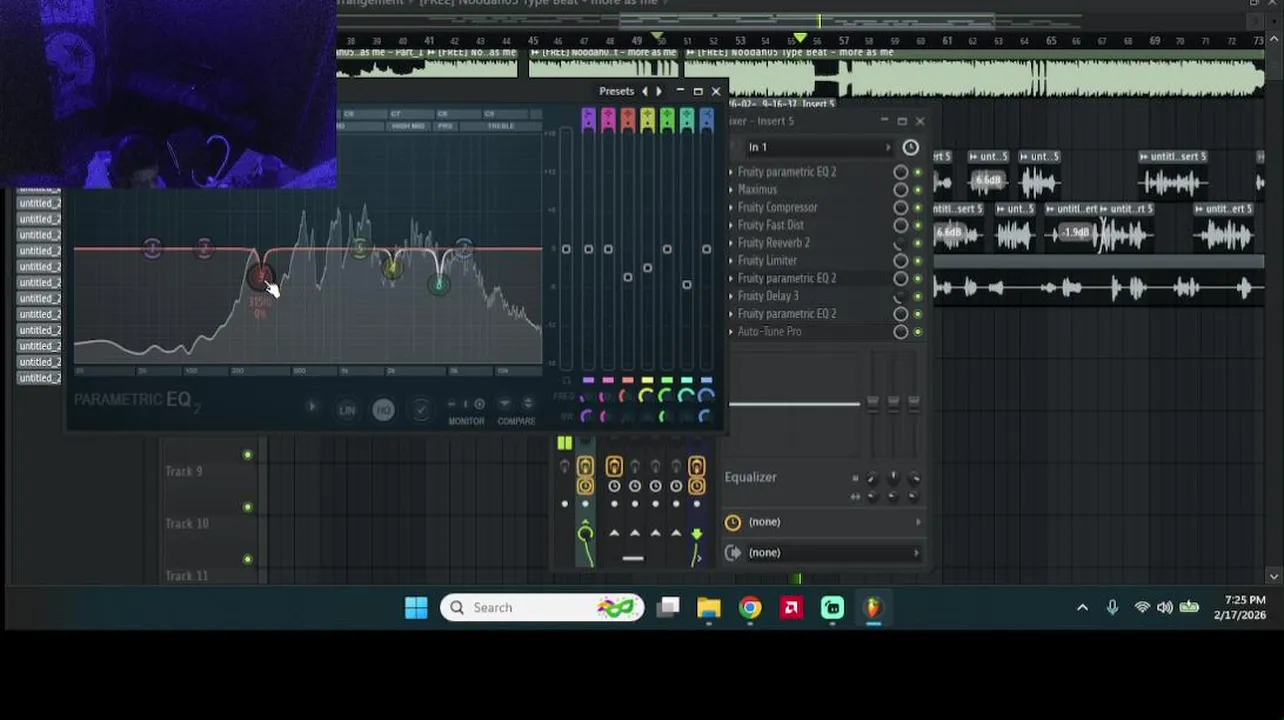Image resolution: width=1284 pixels, height=720 pixels.
Task: Disable Fruity Compressor with its green light
Action: 918,207
